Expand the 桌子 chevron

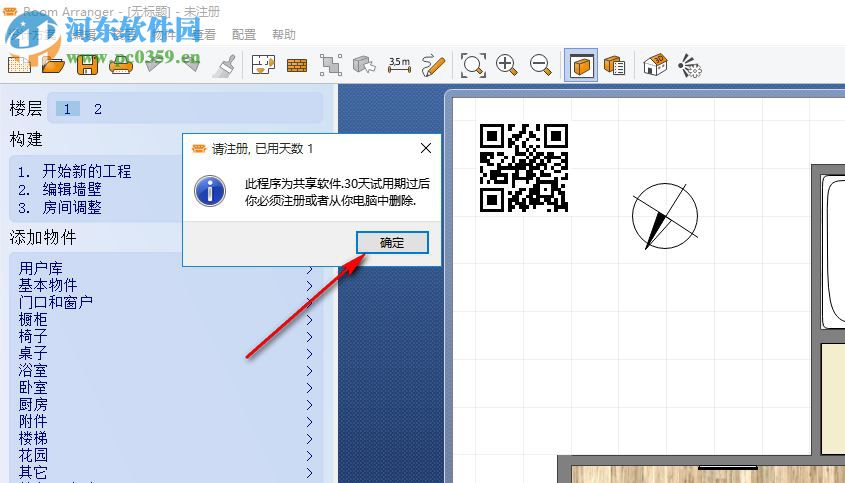(310, 354)
